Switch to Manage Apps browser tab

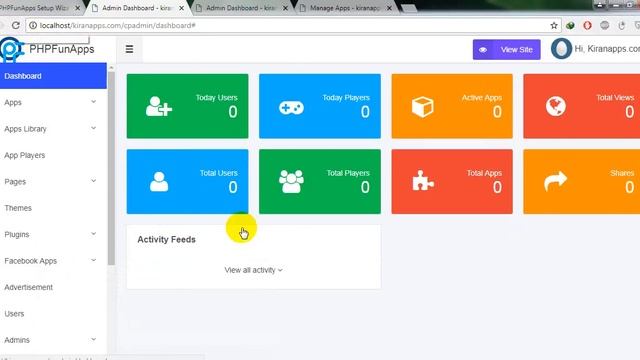(345, 8)
